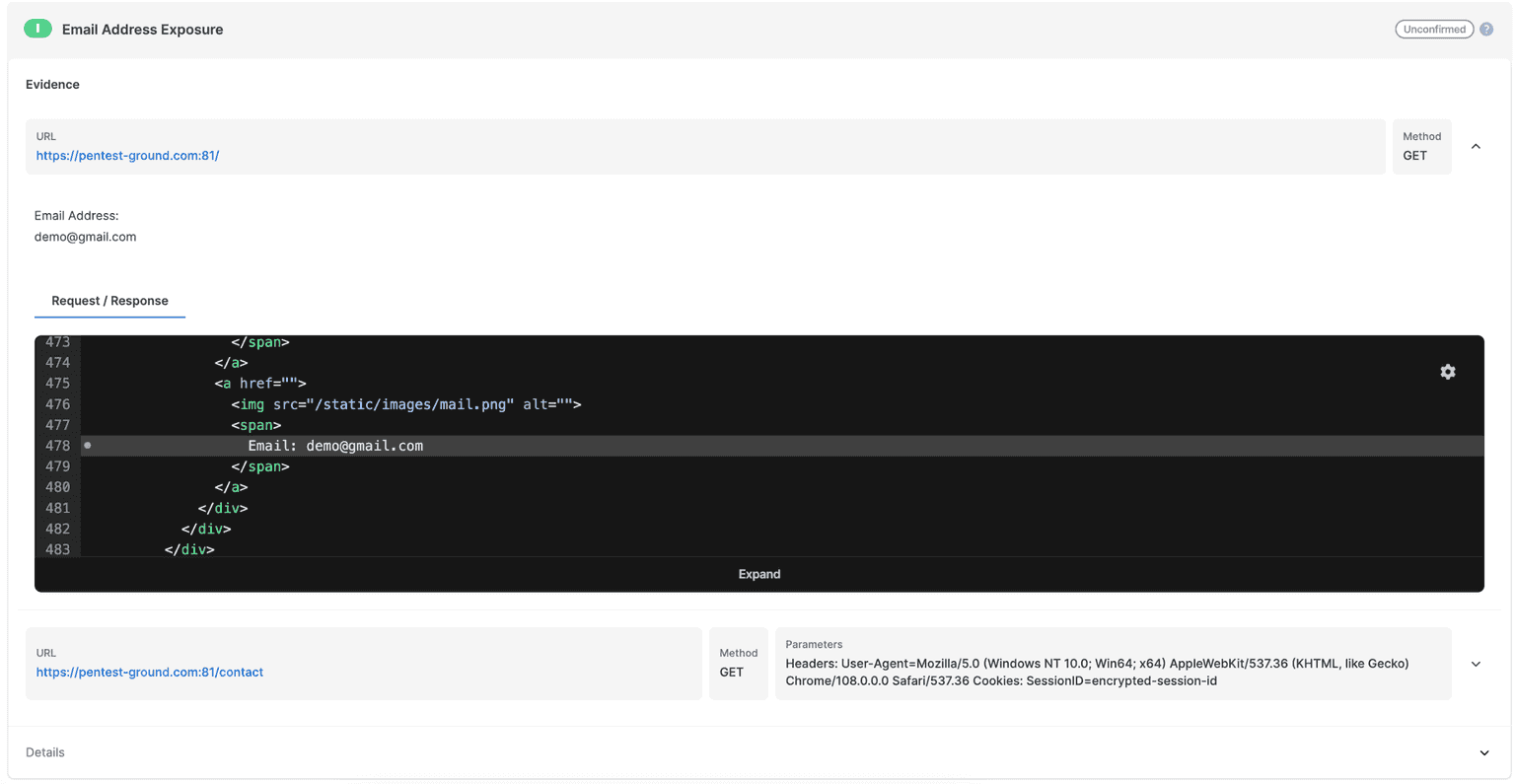This screenshot has width=1515, height=784.
Task: Click the green info severity badge icon
Action: [x=37, y=29]
